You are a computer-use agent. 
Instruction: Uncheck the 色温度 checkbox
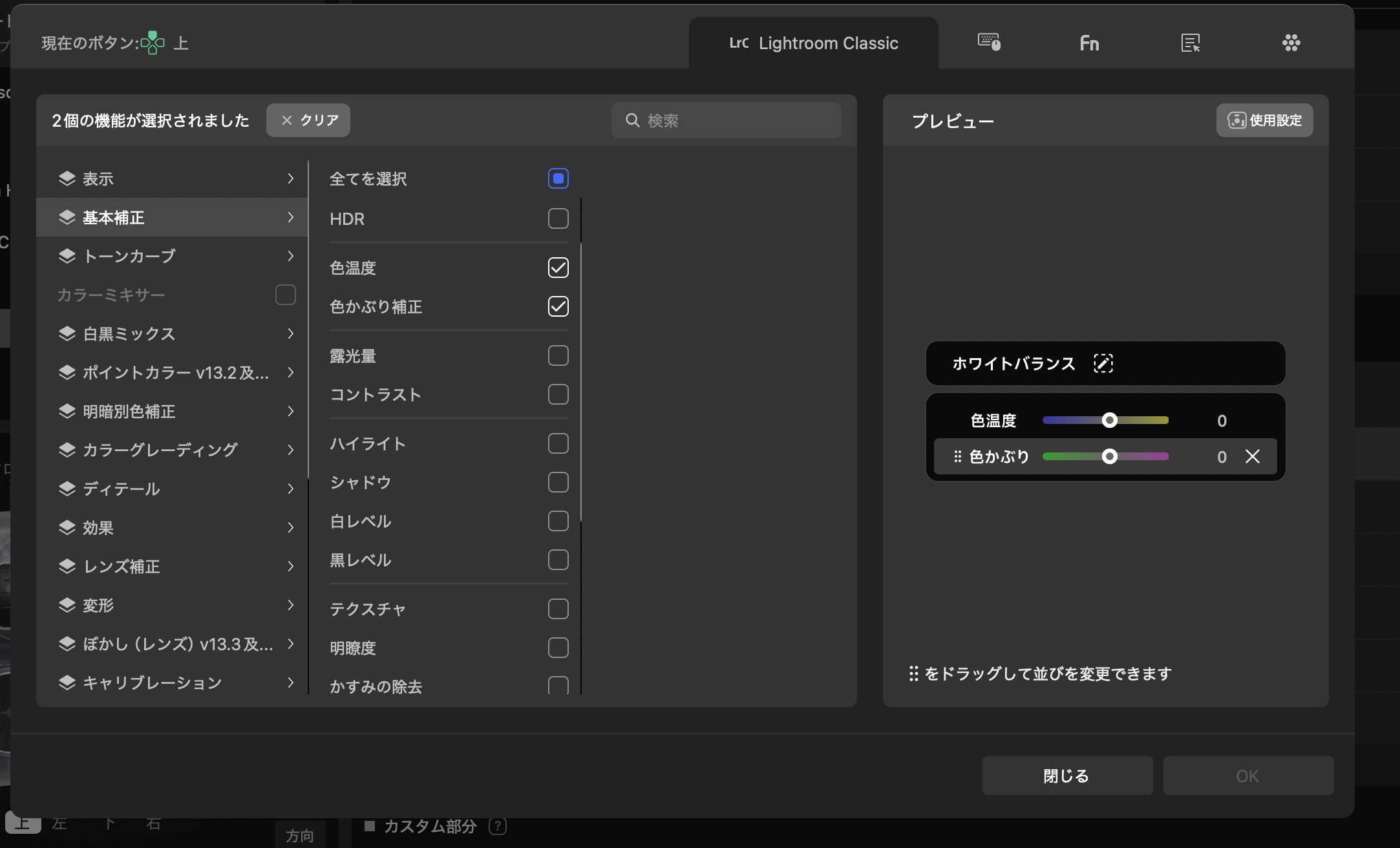pos(558,268)
